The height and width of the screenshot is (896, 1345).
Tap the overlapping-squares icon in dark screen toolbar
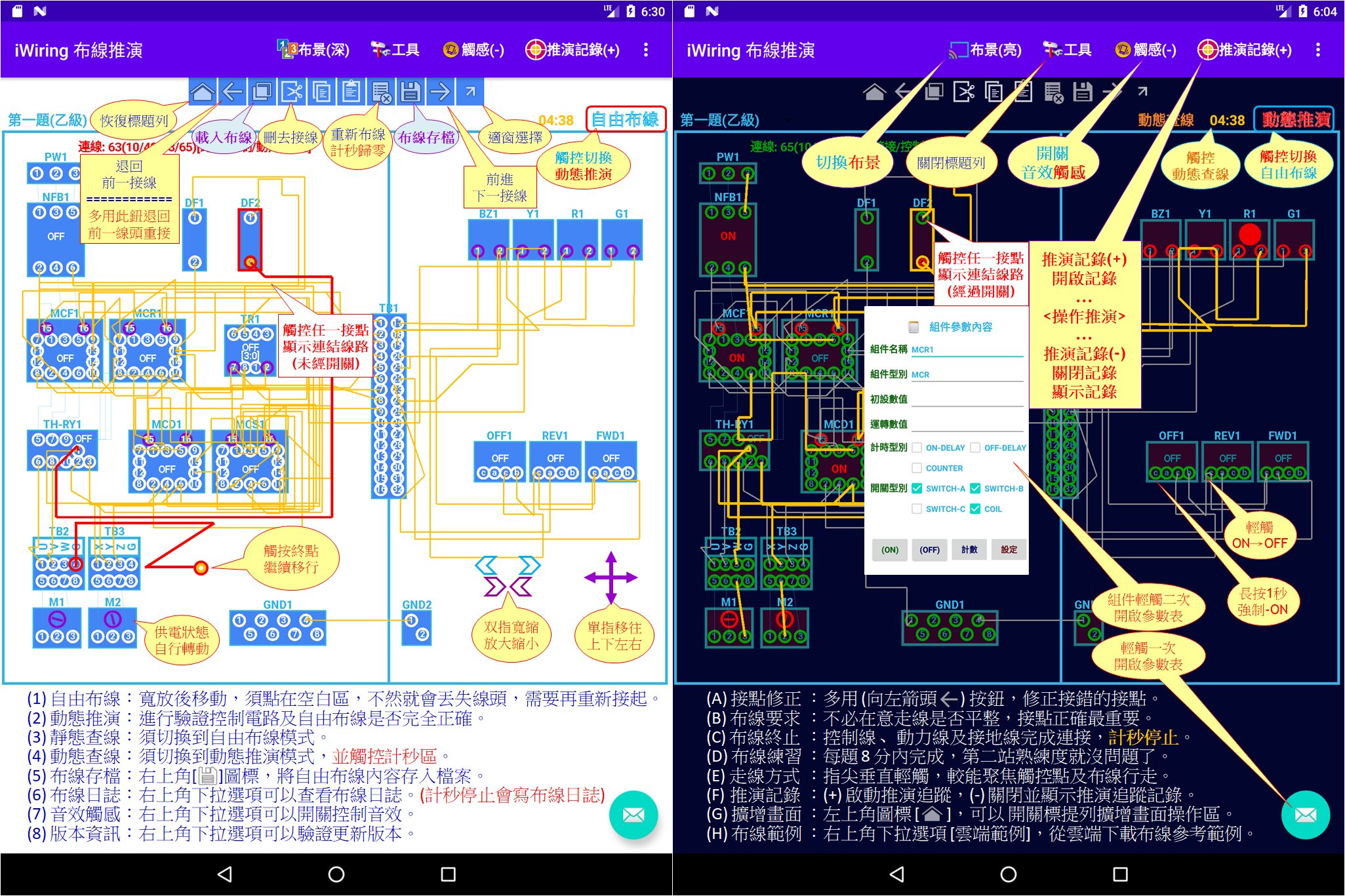(x=934, y=92)
